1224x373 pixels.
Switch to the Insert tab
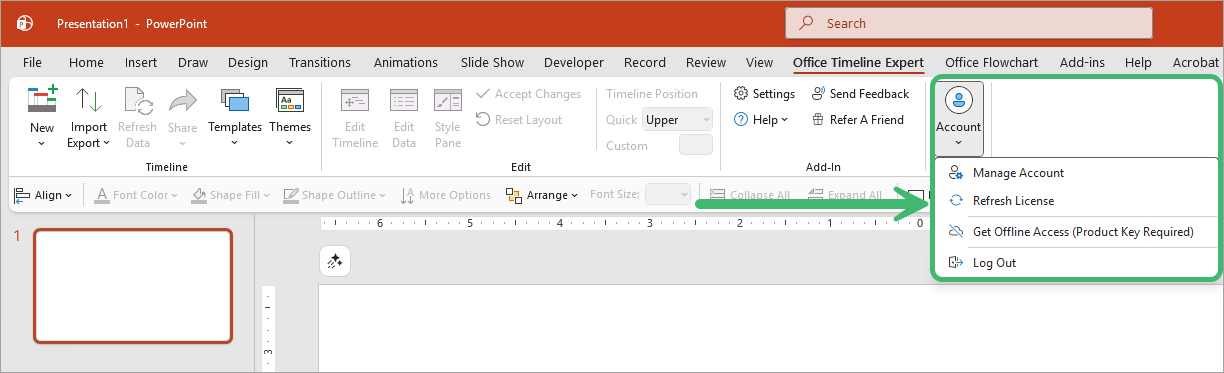(141, 62)
